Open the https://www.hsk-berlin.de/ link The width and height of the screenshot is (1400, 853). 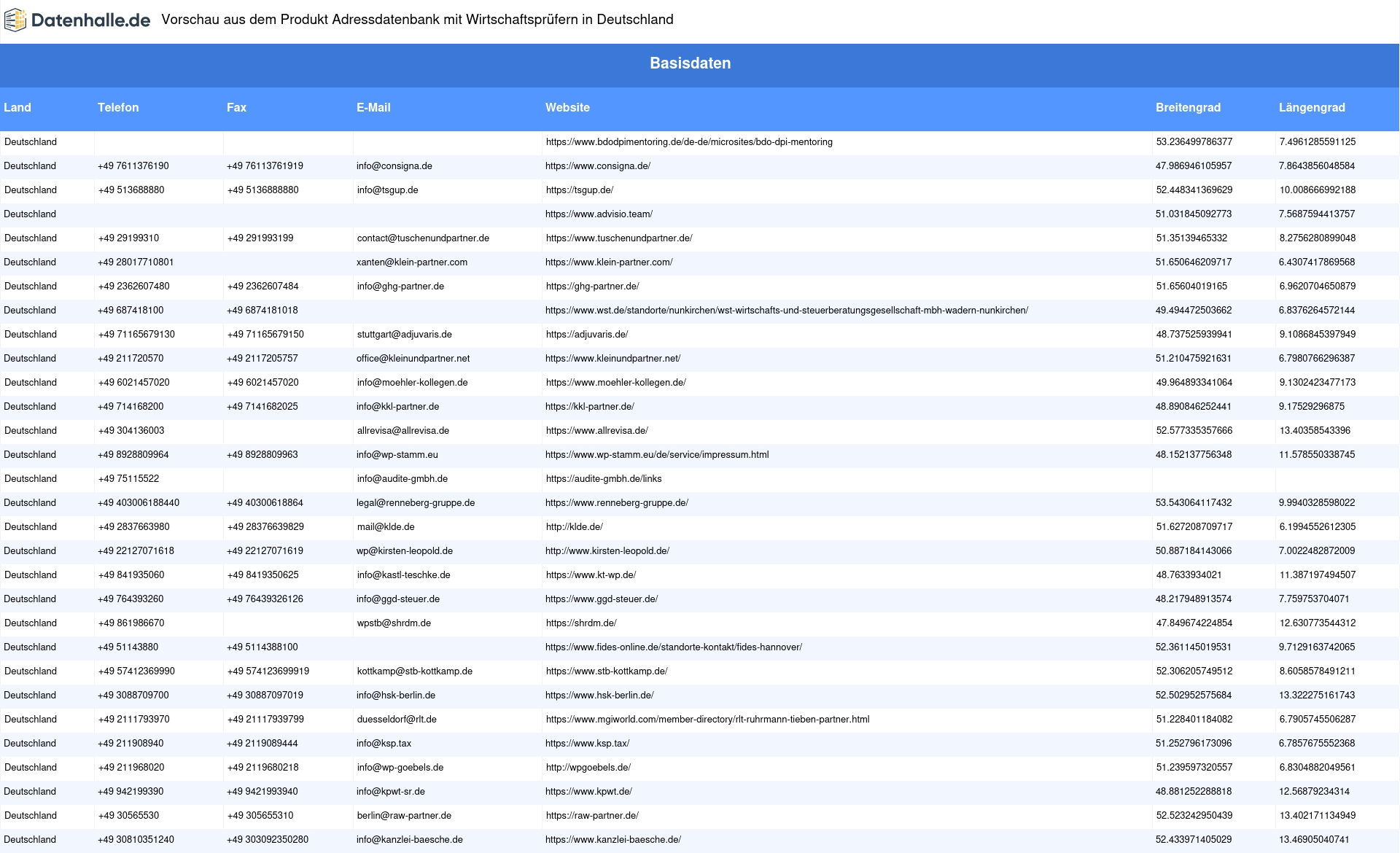click(599, 696)
